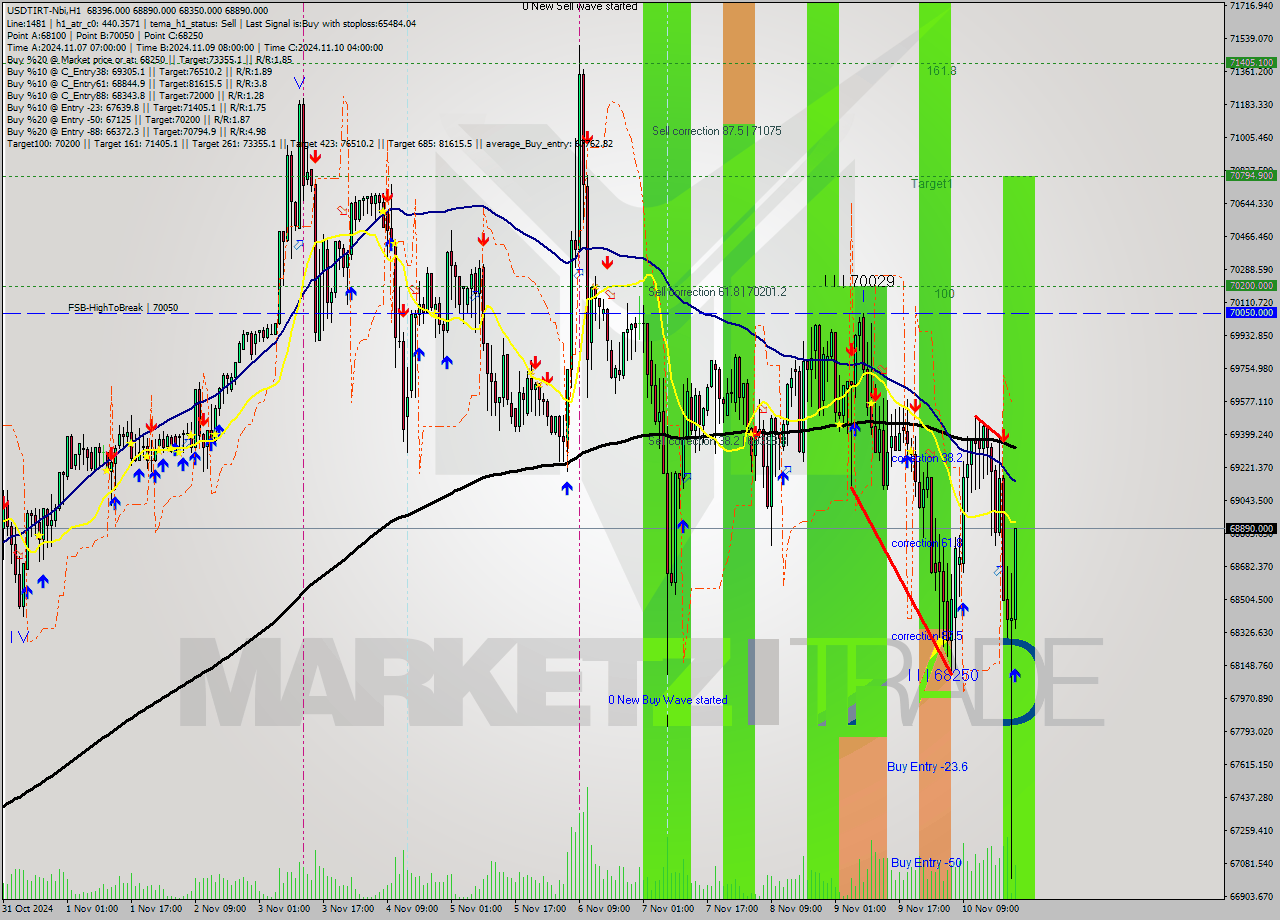Image resolution: width=1280 pixels, height=920 pixels.
Task: Select the 'Buy Entry -23.6' label
Action: (x=927, y=767)
